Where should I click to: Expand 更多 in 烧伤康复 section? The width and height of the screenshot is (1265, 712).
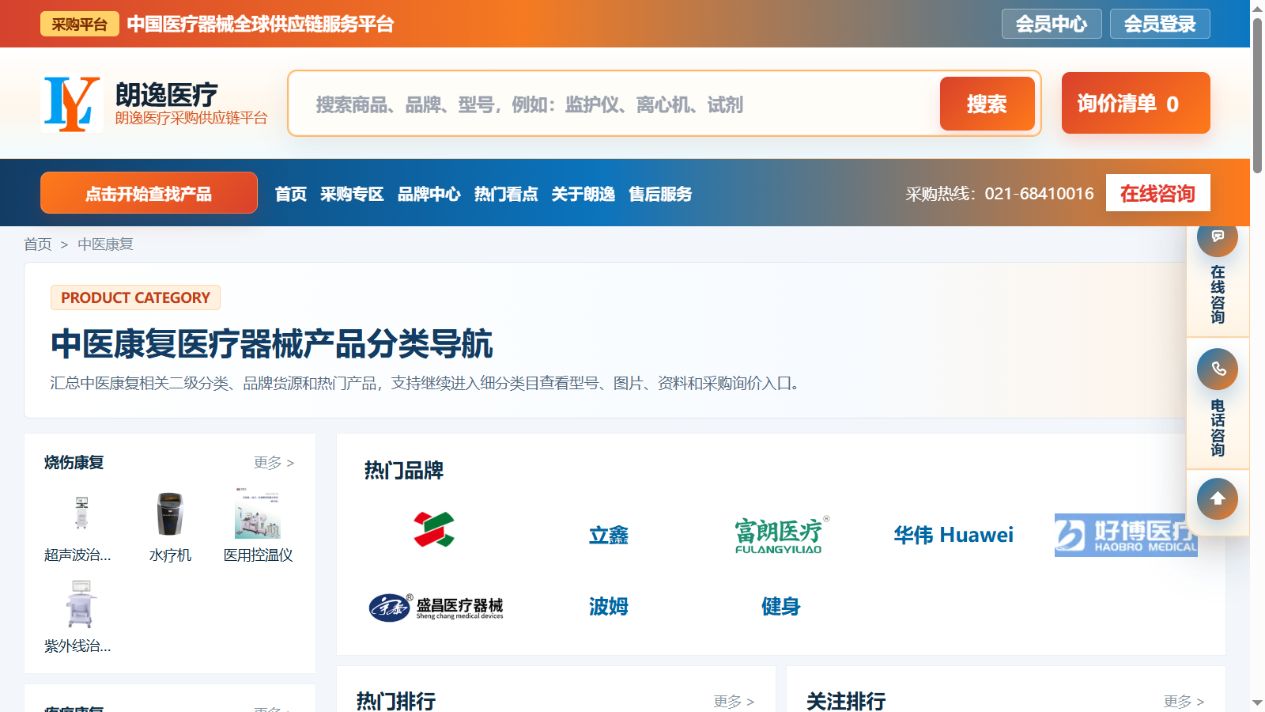coord(274,463)
